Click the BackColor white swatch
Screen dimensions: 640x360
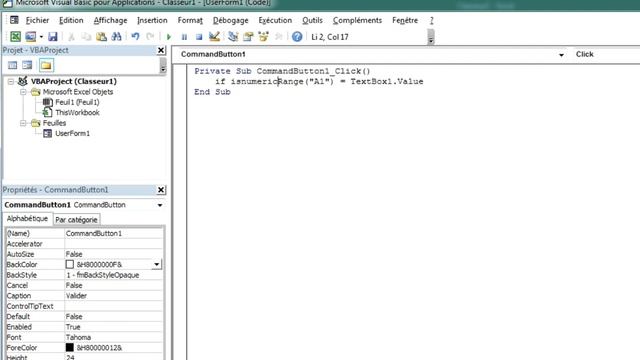(70, 264)
